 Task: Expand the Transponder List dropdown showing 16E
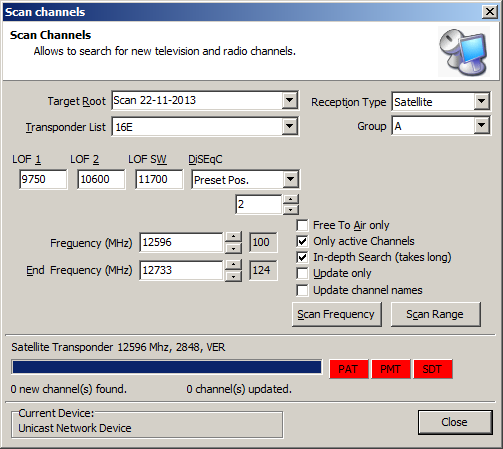click(289, 126)
